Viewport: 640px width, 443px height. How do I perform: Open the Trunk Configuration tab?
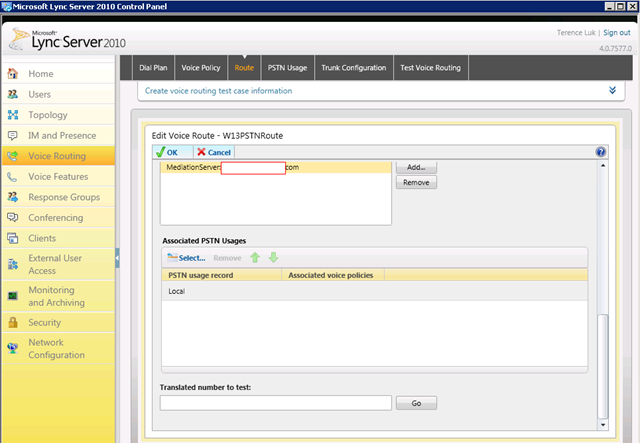click(x=353, y=68)
